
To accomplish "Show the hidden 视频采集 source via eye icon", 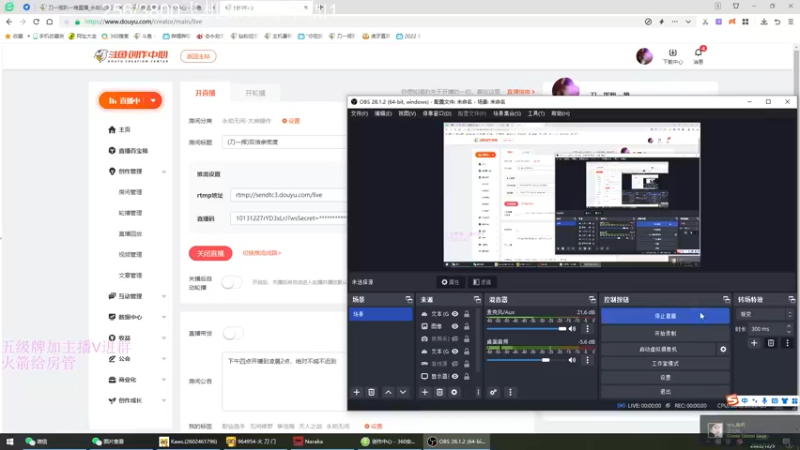I will (x=455, y=339).
